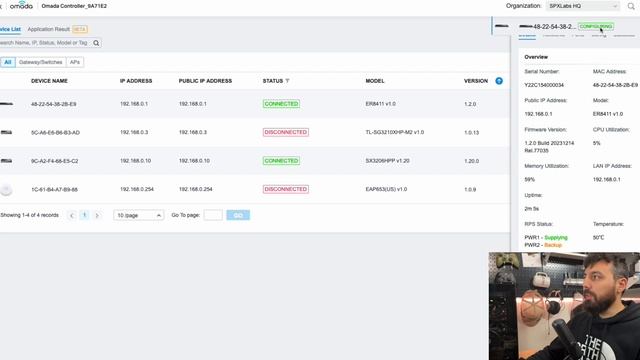640x360 pixels.
Task: Click IP address 192.168.0.254 in IP column
Action: pos(137,189)
